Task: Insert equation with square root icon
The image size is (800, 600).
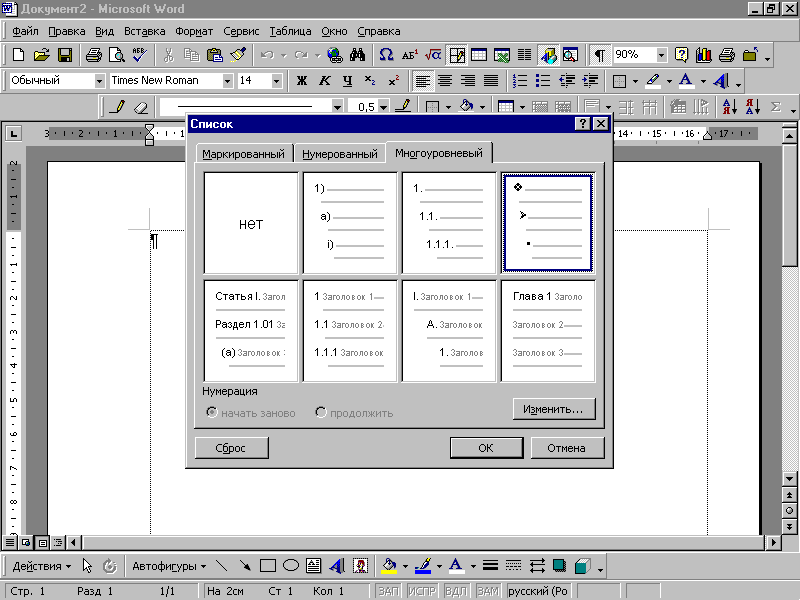Action: [433, 55]
